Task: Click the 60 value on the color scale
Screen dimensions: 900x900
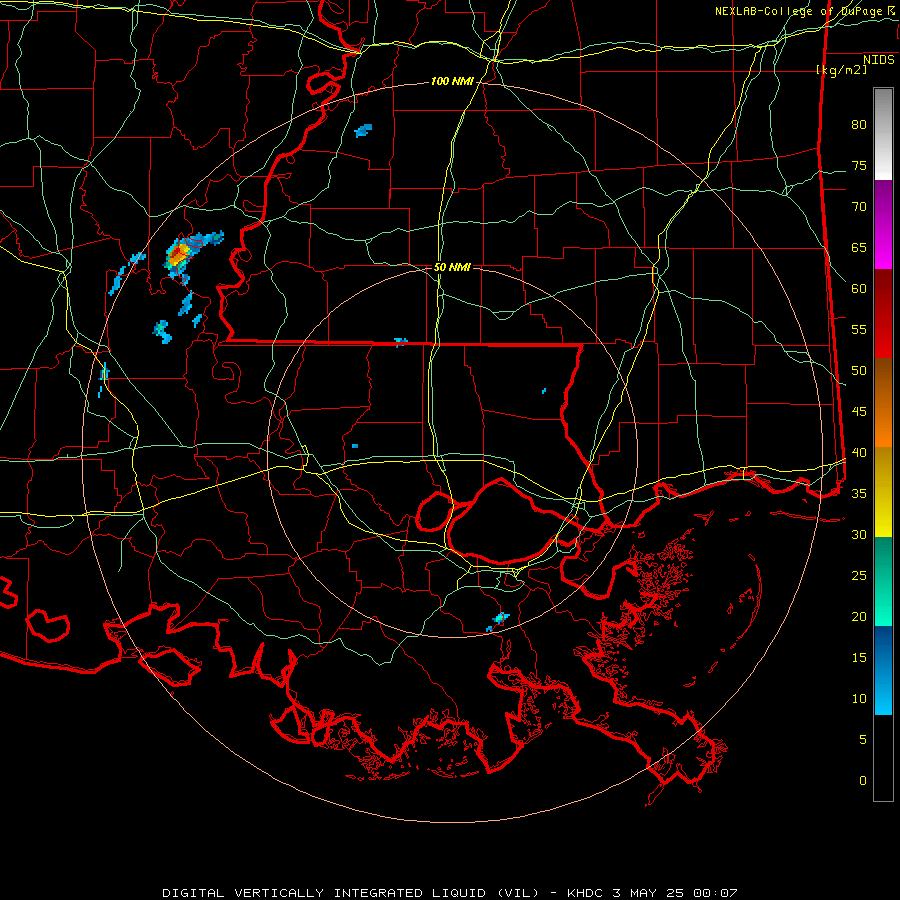Action: tap(859, 289)
